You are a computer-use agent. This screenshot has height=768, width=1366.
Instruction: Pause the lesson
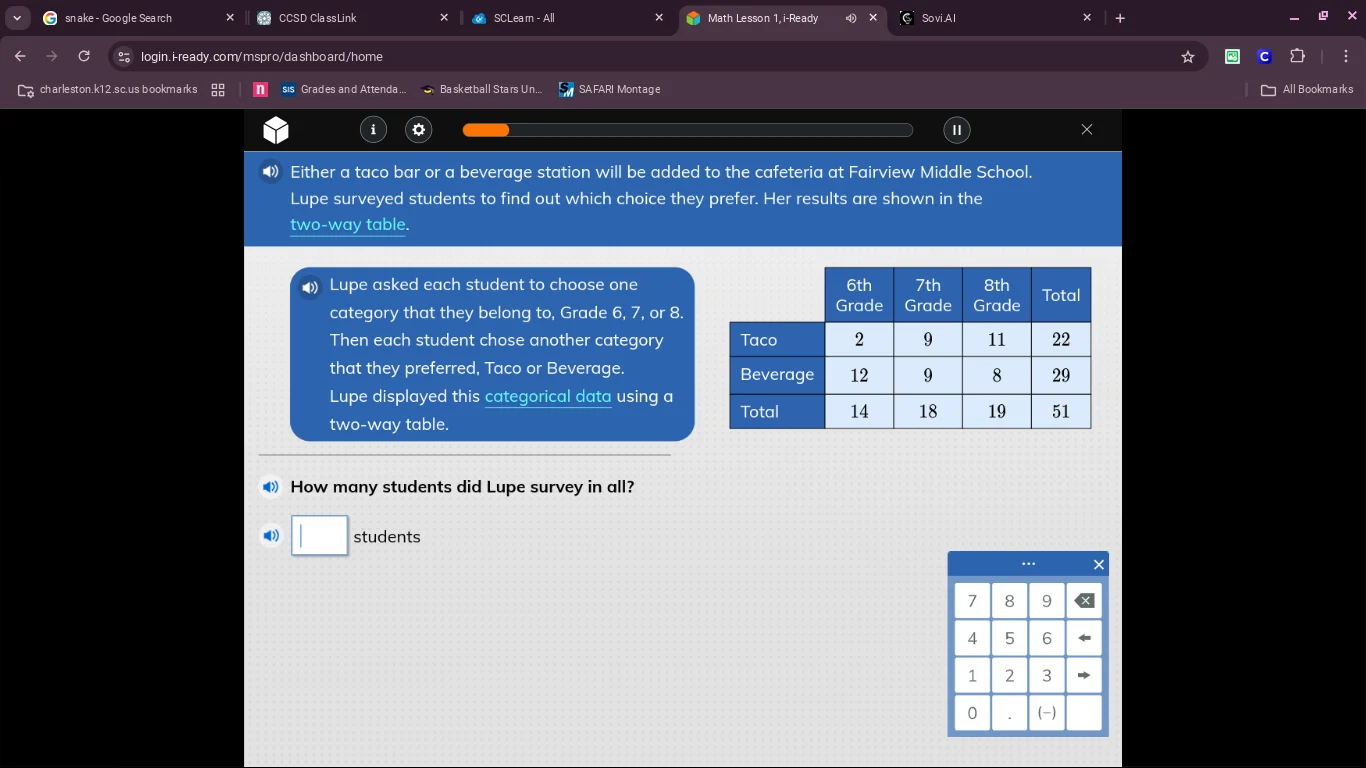(956, 129)
